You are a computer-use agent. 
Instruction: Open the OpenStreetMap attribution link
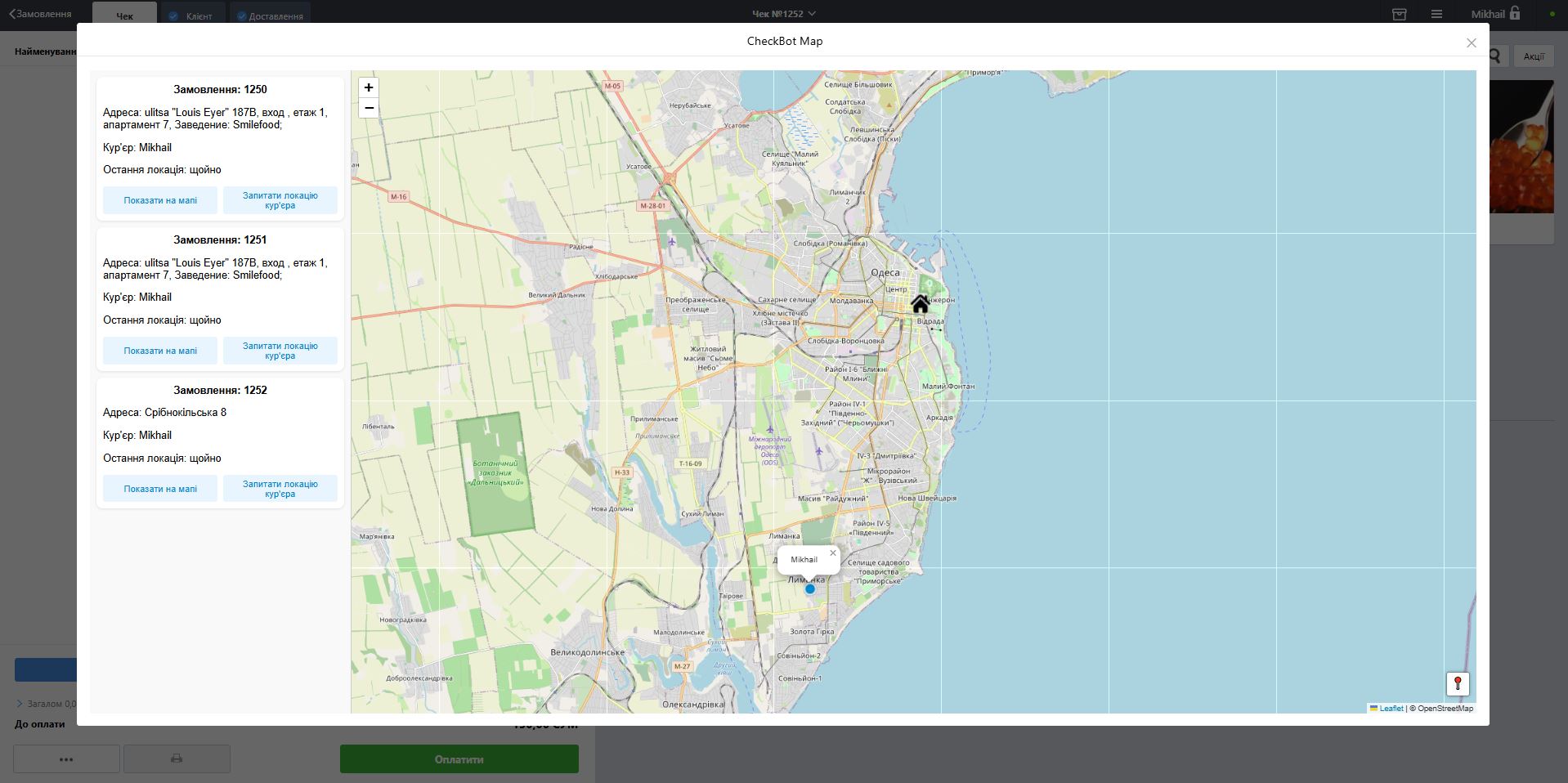[x=1445, y=709]
